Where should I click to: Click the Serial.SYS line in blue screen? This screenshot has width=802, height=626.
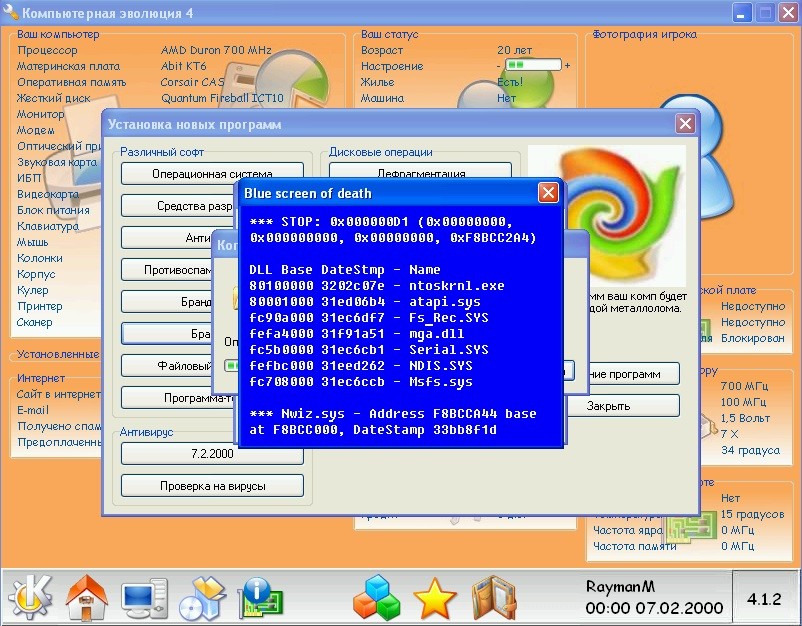369,349
